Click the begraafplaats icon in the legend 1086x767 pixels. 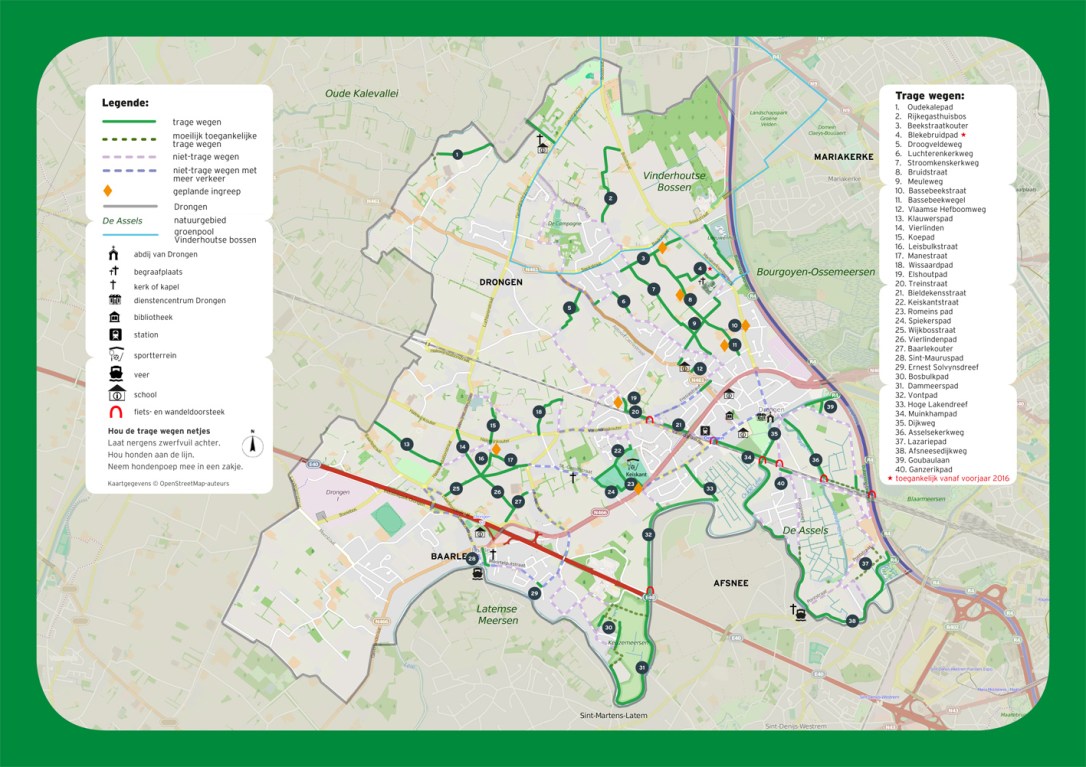coord(112,271)
